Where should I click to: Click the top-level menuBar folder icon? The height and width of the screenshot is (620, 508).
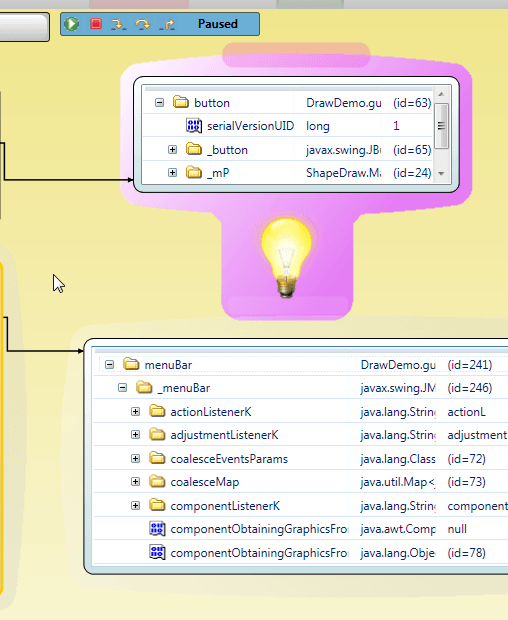(x=131, y=364)
